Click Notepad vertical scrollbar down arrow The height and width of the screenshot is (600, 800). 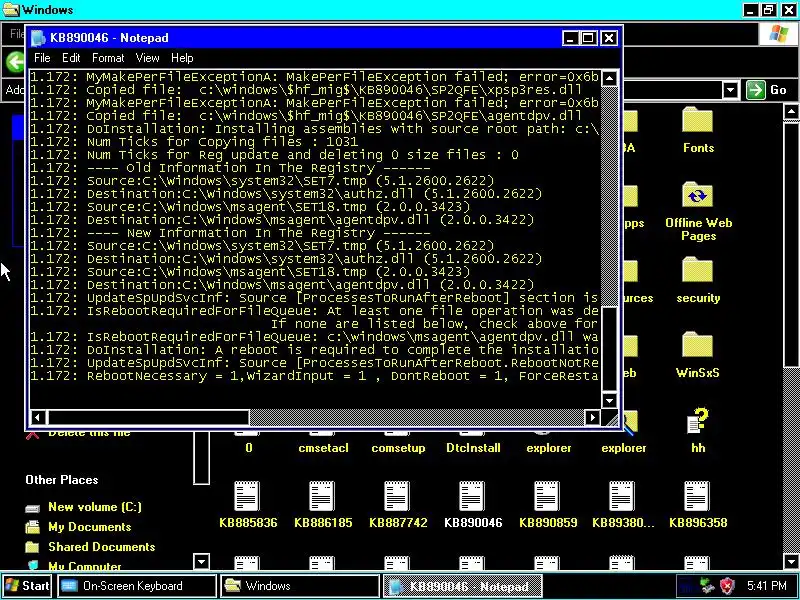[609, 401]
